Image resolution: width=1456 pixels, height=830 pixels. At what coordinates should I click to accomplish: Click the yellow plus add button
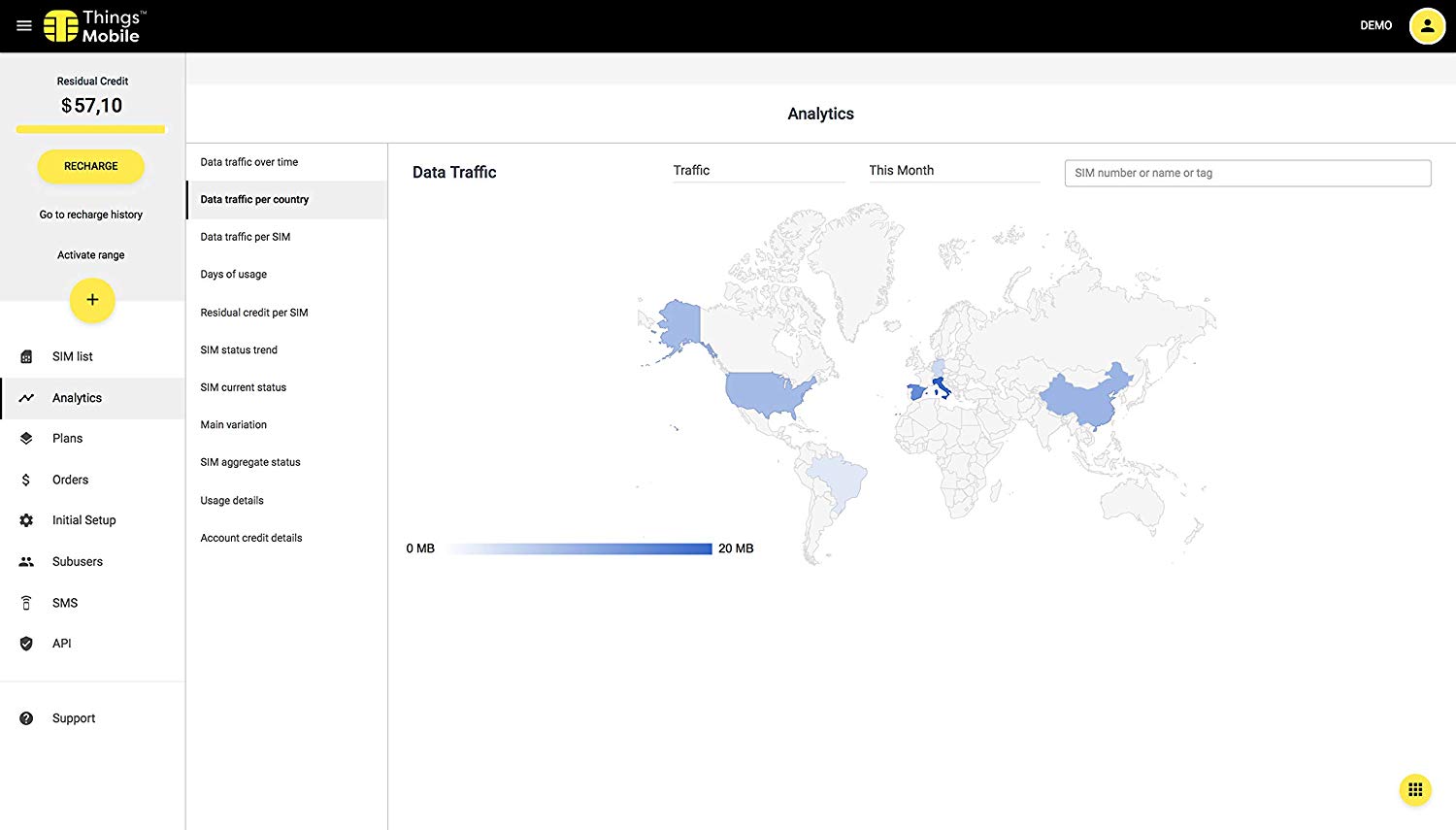point(92,300)
